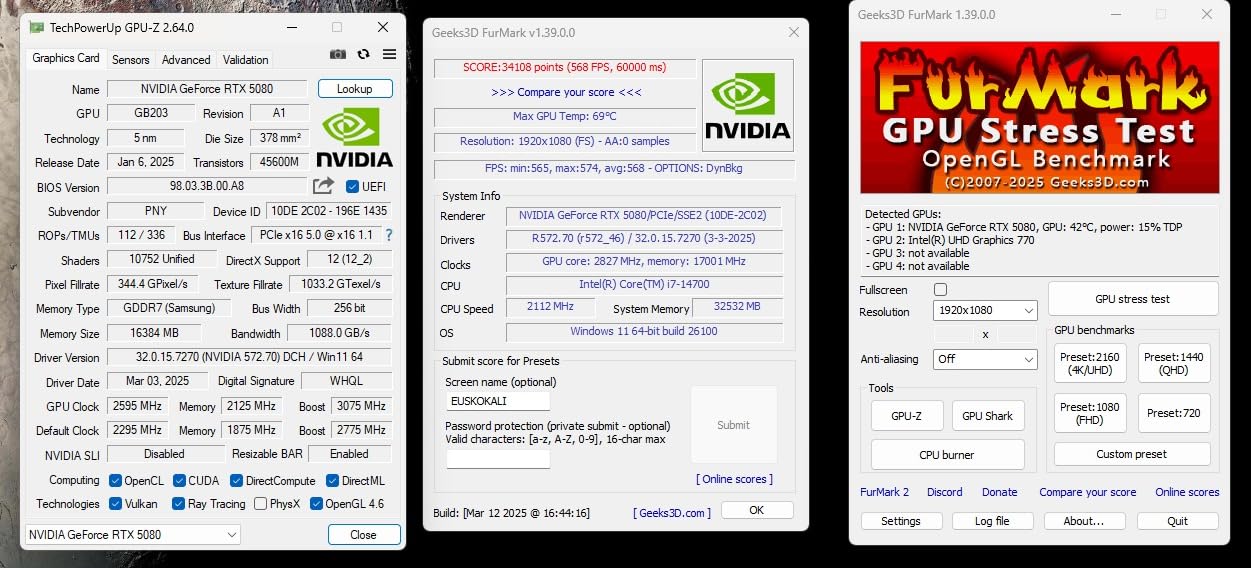Run the Preset:1440 (QHD) benchmark
Screen dimensions: 1251x568
(x=1174, y=363)
